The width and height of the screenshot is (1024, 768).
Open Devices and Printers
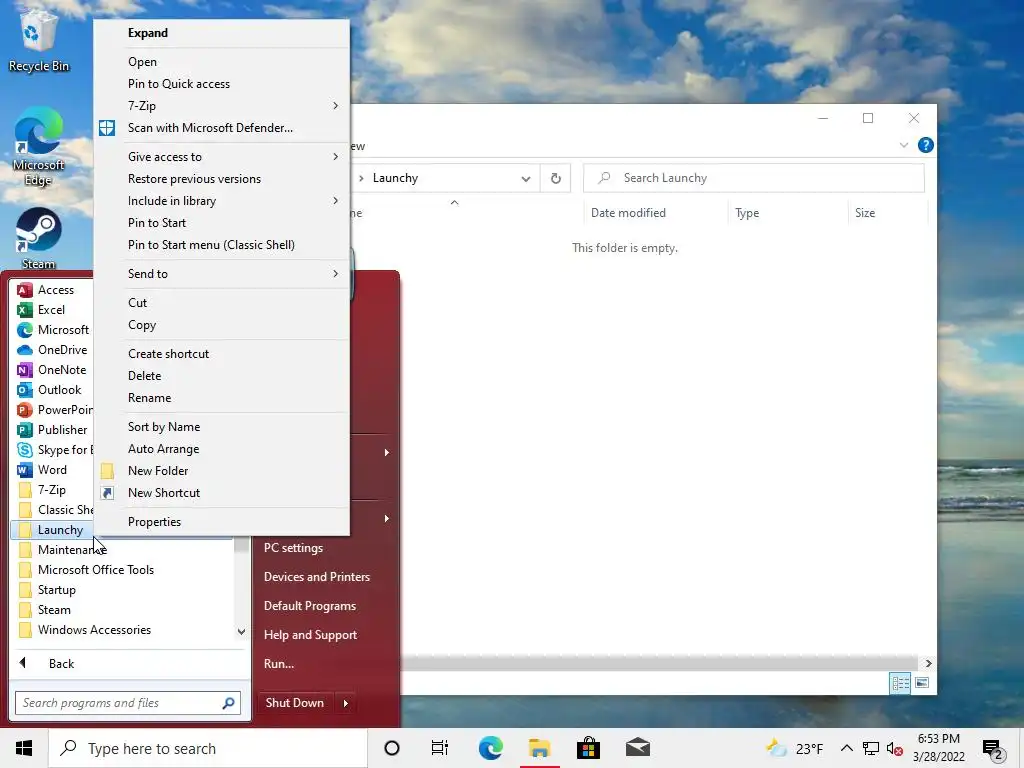tap(317, 577)
